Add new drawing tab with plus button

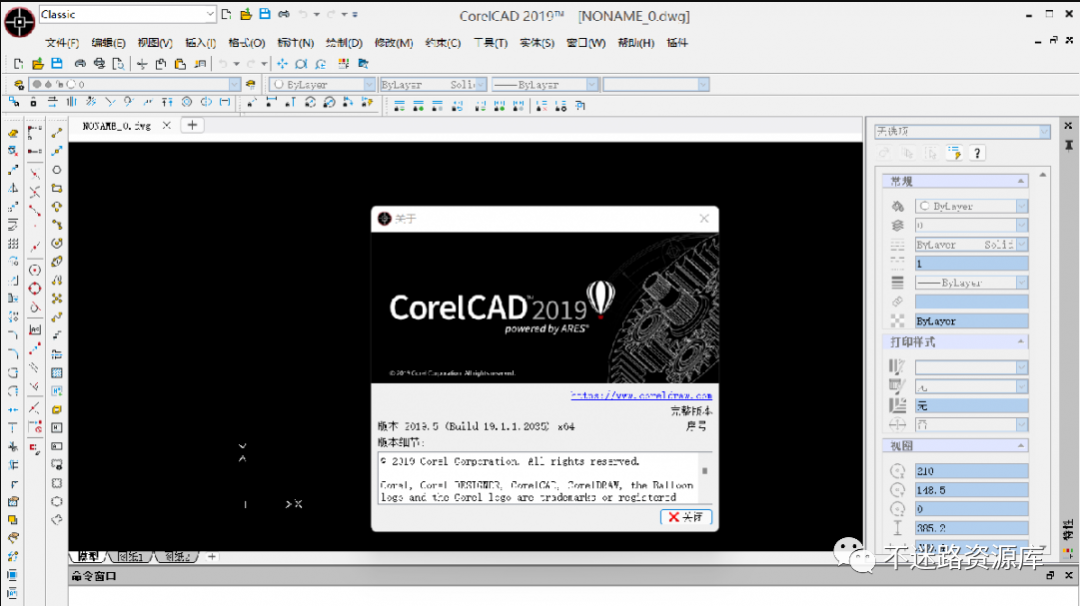pos(193,125)
